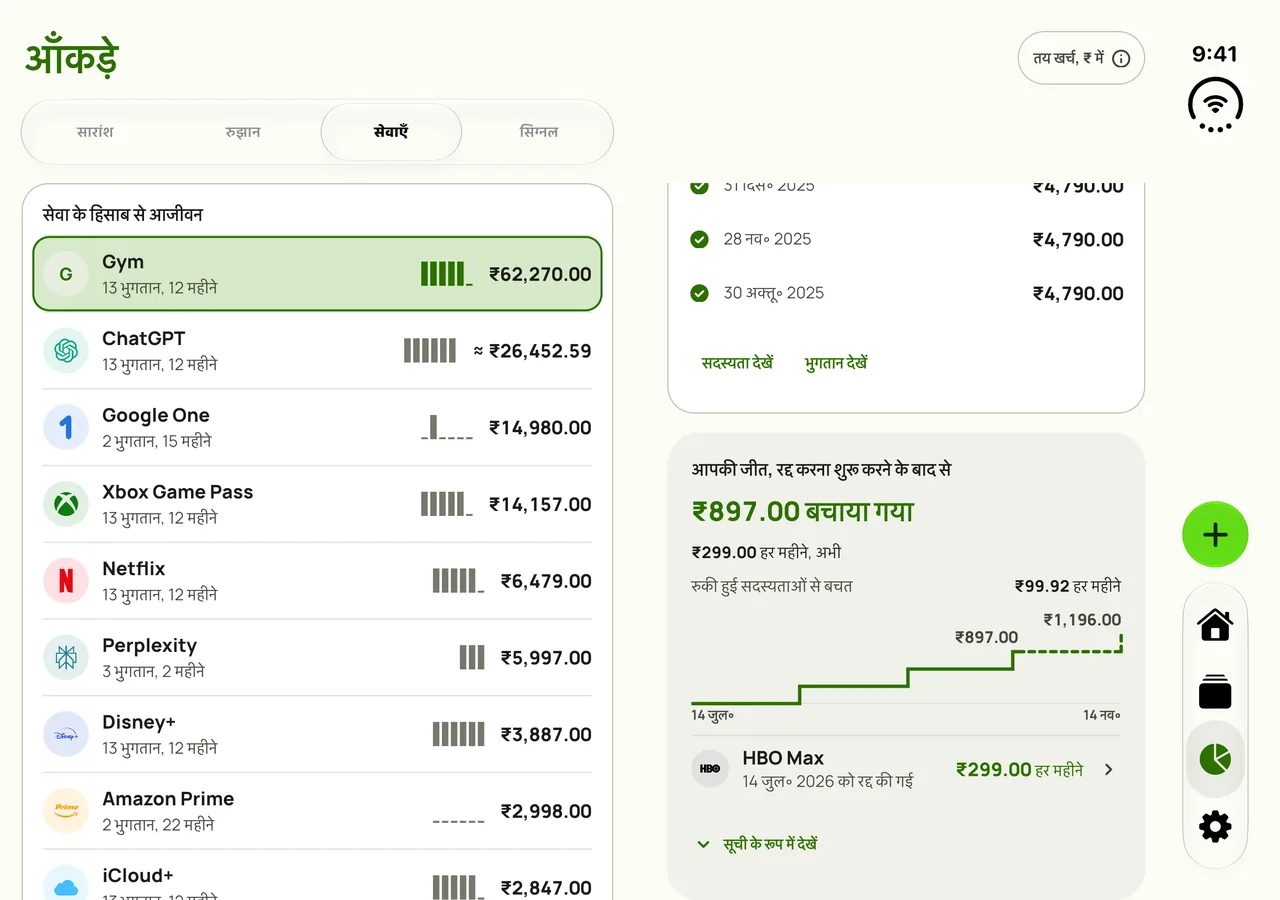Switch to the रुझान tab
Viewport: 1280px width, 900px height.
pyautogui.click(x=243, y=132)
